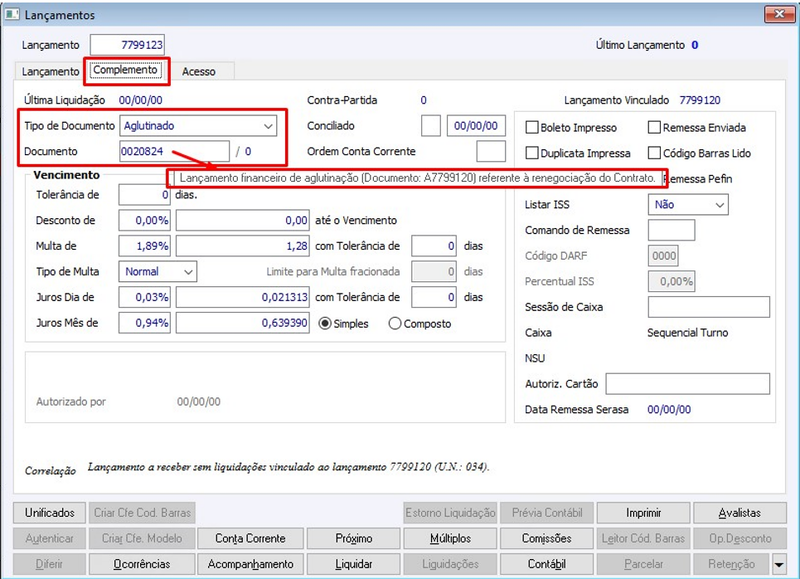Viewport: 800px width, 579px height.
Task: Toggle the Duplicata Impressa checkbox
Action: [532, 153]
